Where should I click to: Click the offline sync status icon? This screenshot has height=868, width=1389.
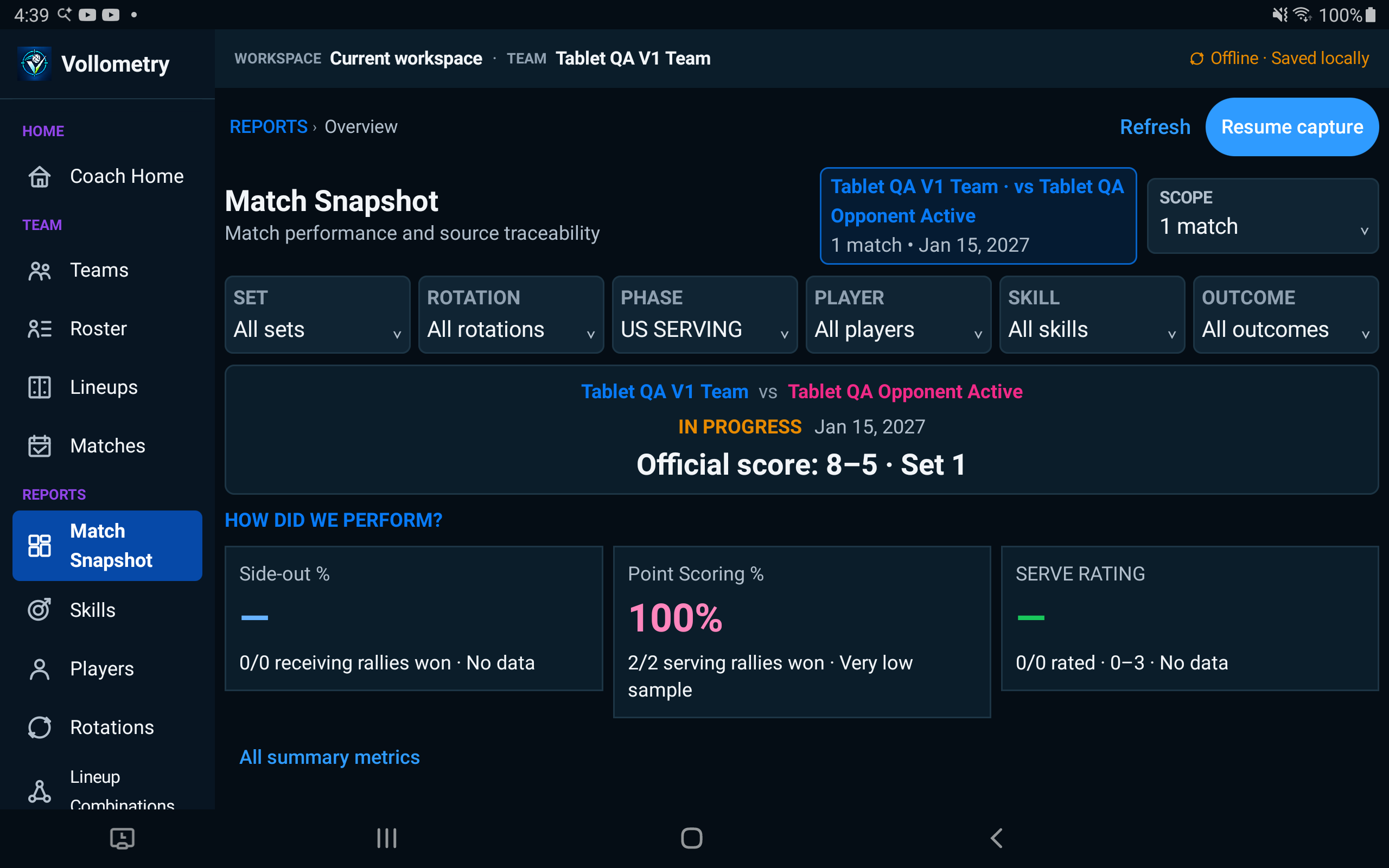(x=1196, y=59)
